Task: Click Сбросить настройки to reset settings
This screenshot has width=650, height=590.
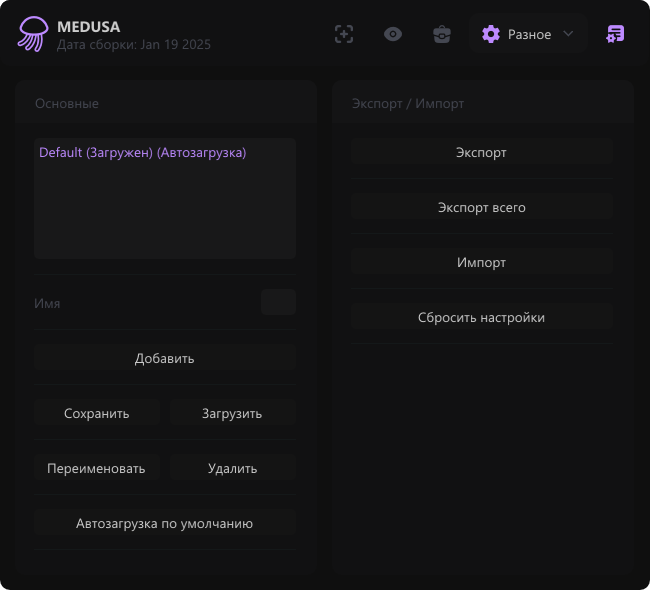Action: point(481,318)
